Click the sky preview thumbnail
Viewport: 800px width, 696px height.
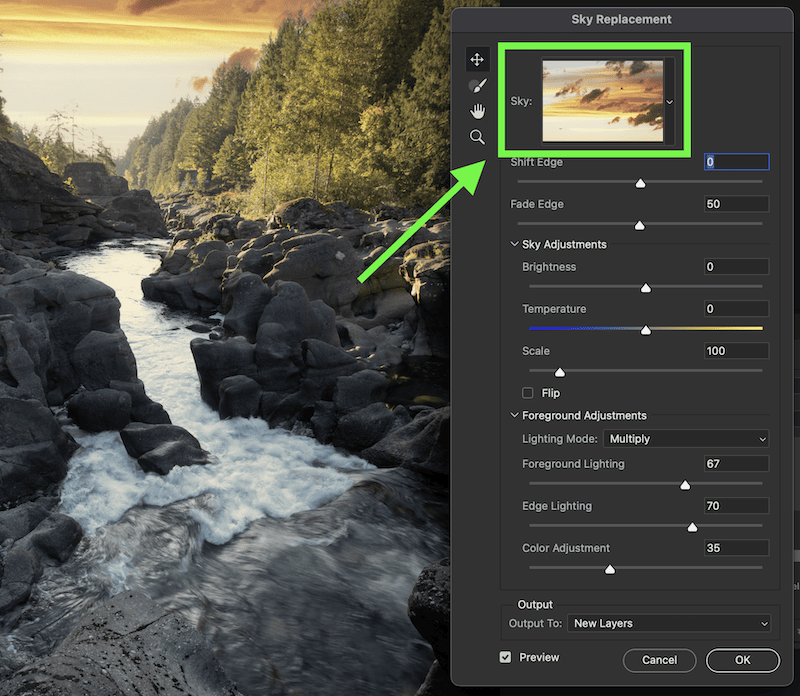[x=602, y=100]
